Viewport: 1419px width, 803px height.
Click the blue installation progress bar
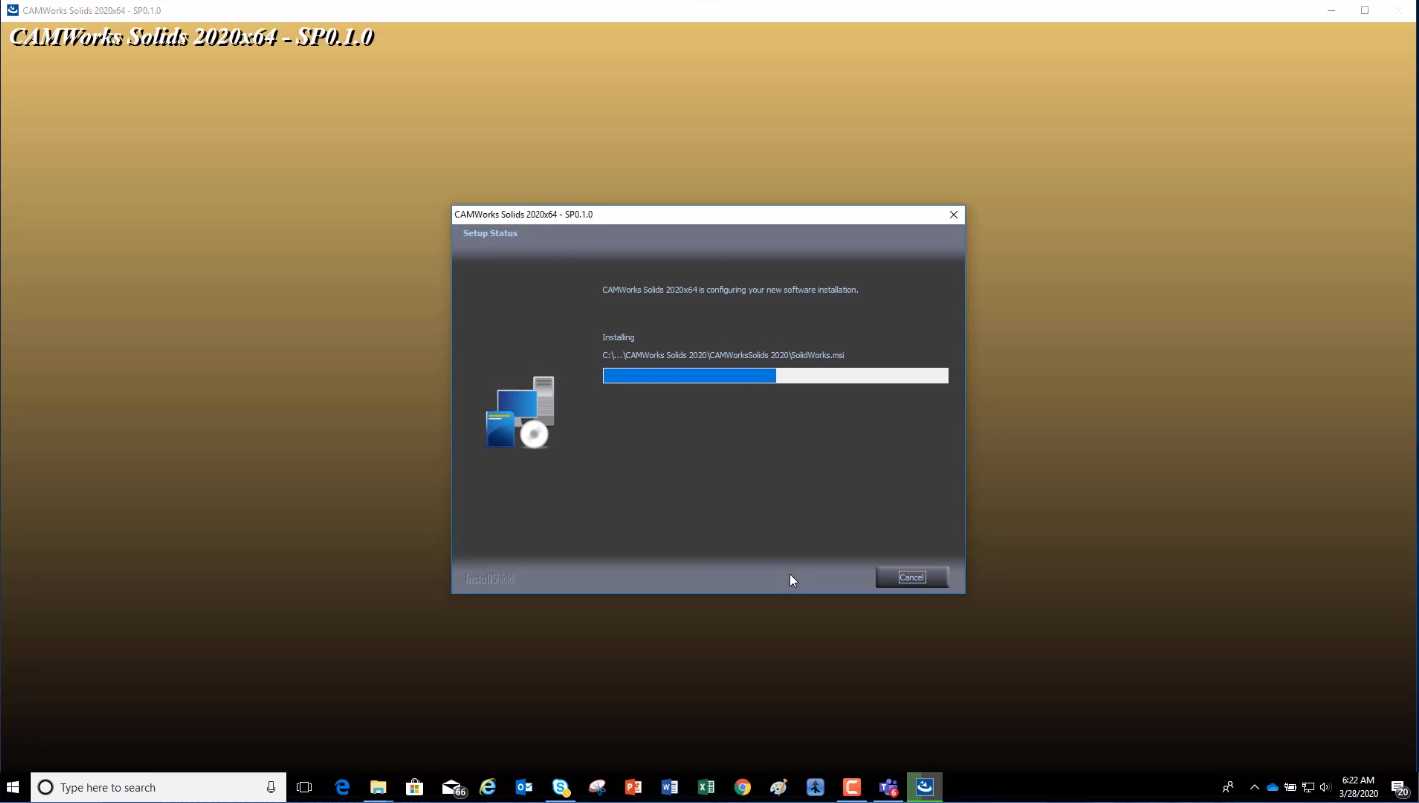point(775,376)
